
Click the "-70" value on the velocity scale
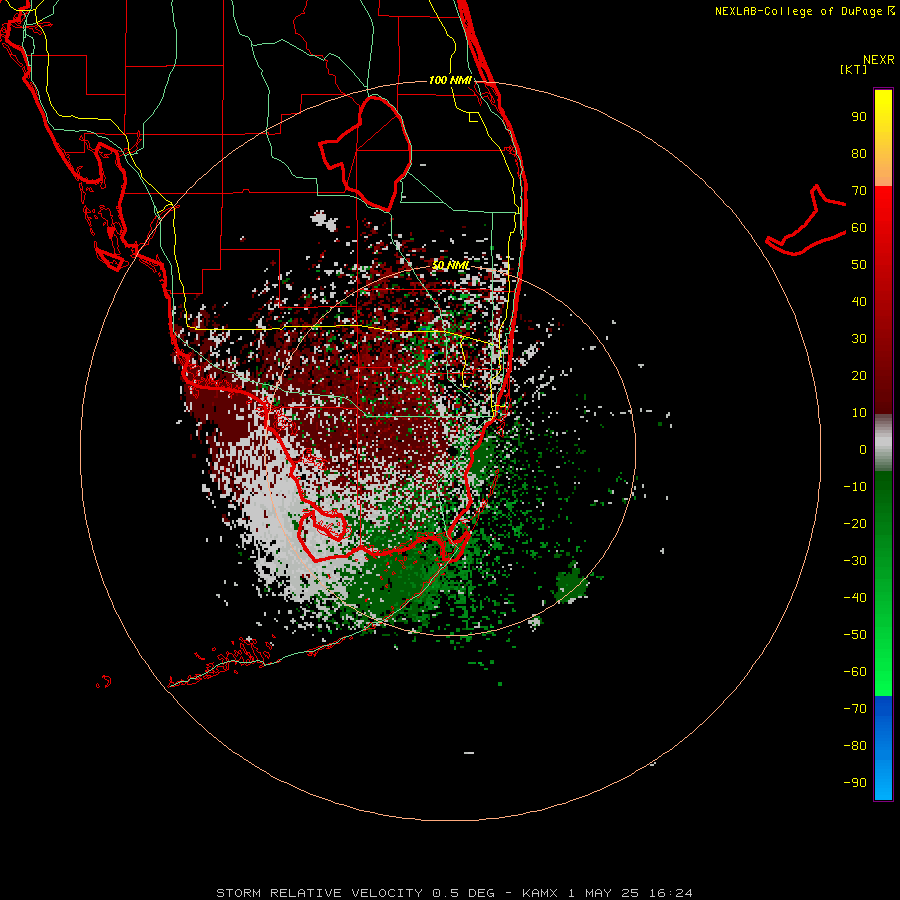pyautogui.click(x=855, y=709)
